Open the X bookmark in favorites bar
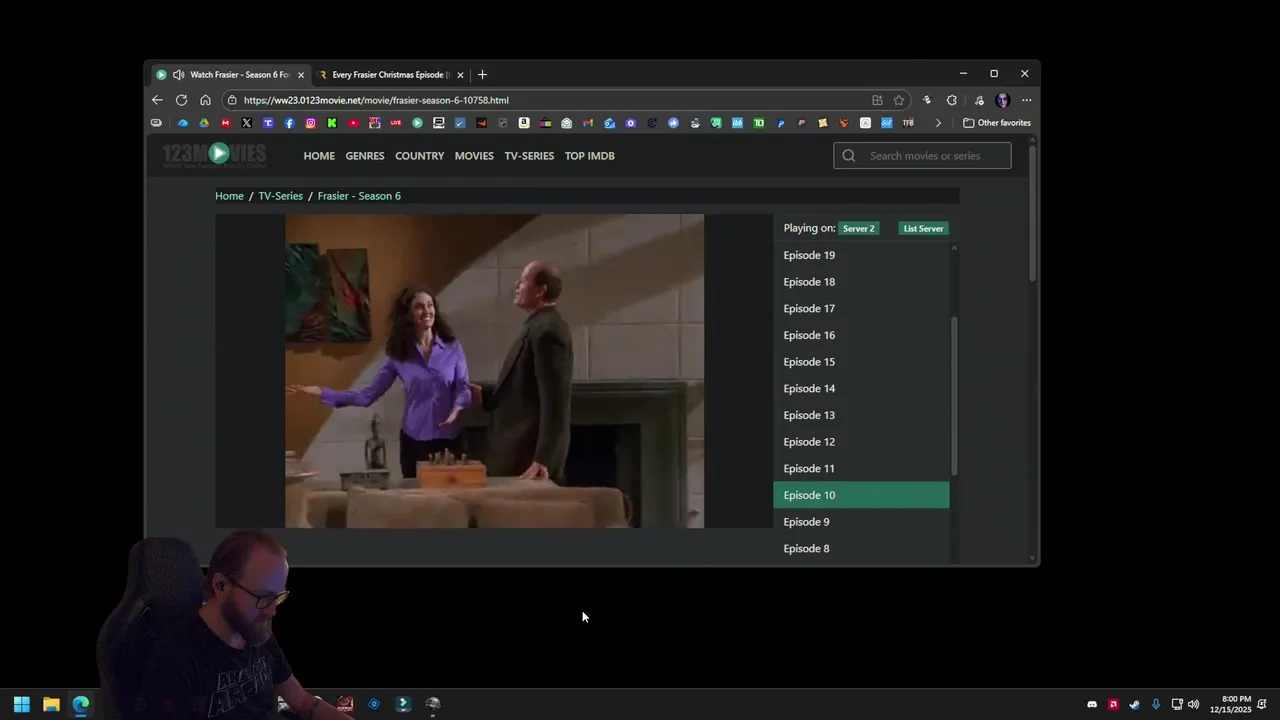This screenshot has height=720, width=1280. 246,123
